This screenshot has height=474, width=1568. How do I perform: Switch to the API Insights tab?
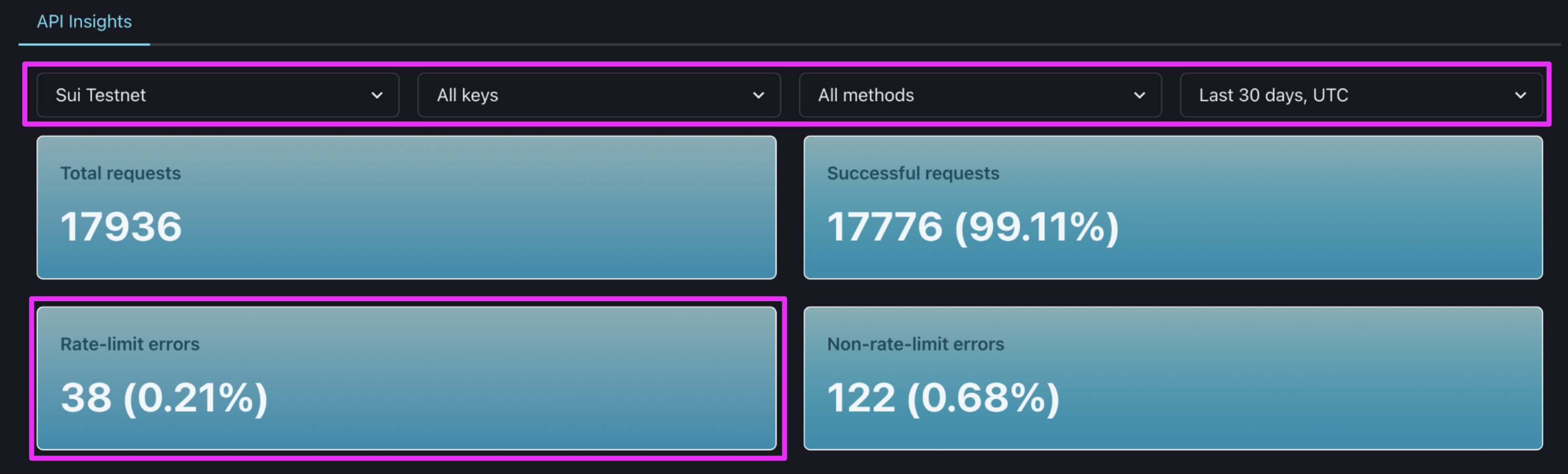click(84, 22)
